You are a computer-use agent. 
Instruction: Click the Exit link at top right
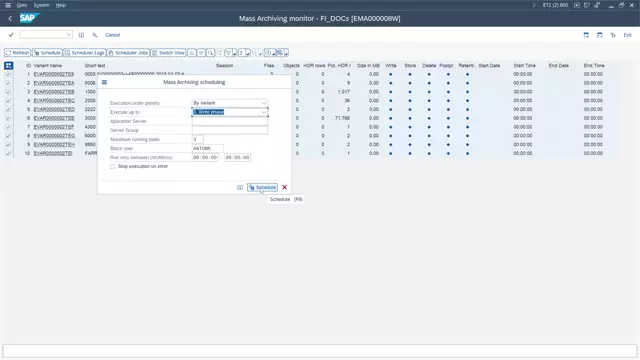(627, 35)
